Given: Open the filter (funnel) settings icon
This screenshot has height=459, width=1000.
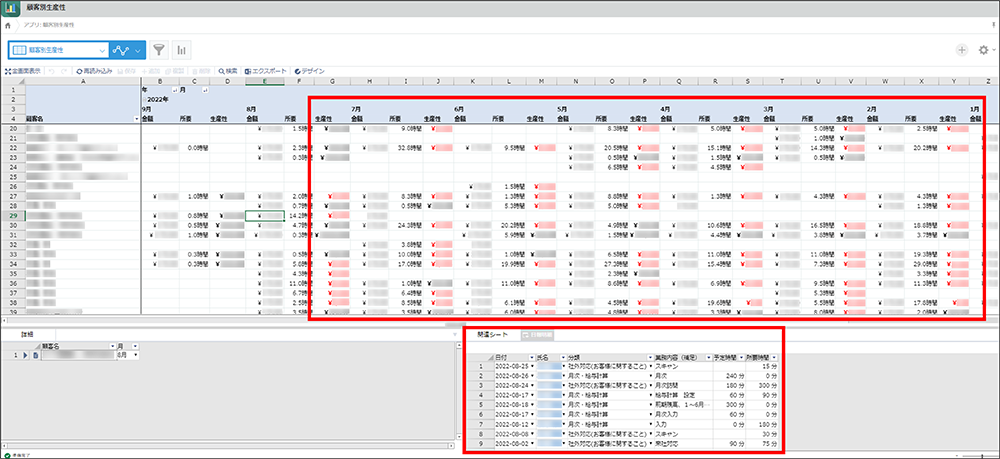Looking at the screenshot, I should click(159, 50).
